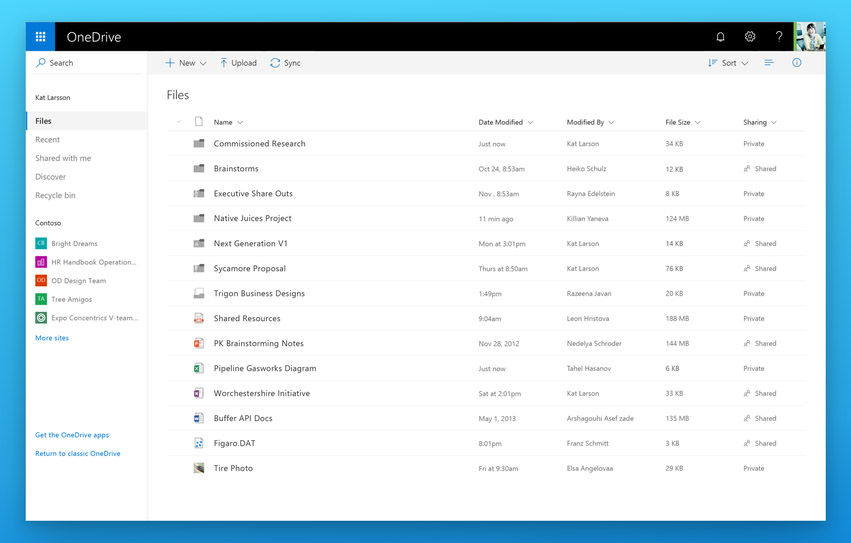Click the Executive Share Outs folder icon
851x543 pixels.
(199, 193)
